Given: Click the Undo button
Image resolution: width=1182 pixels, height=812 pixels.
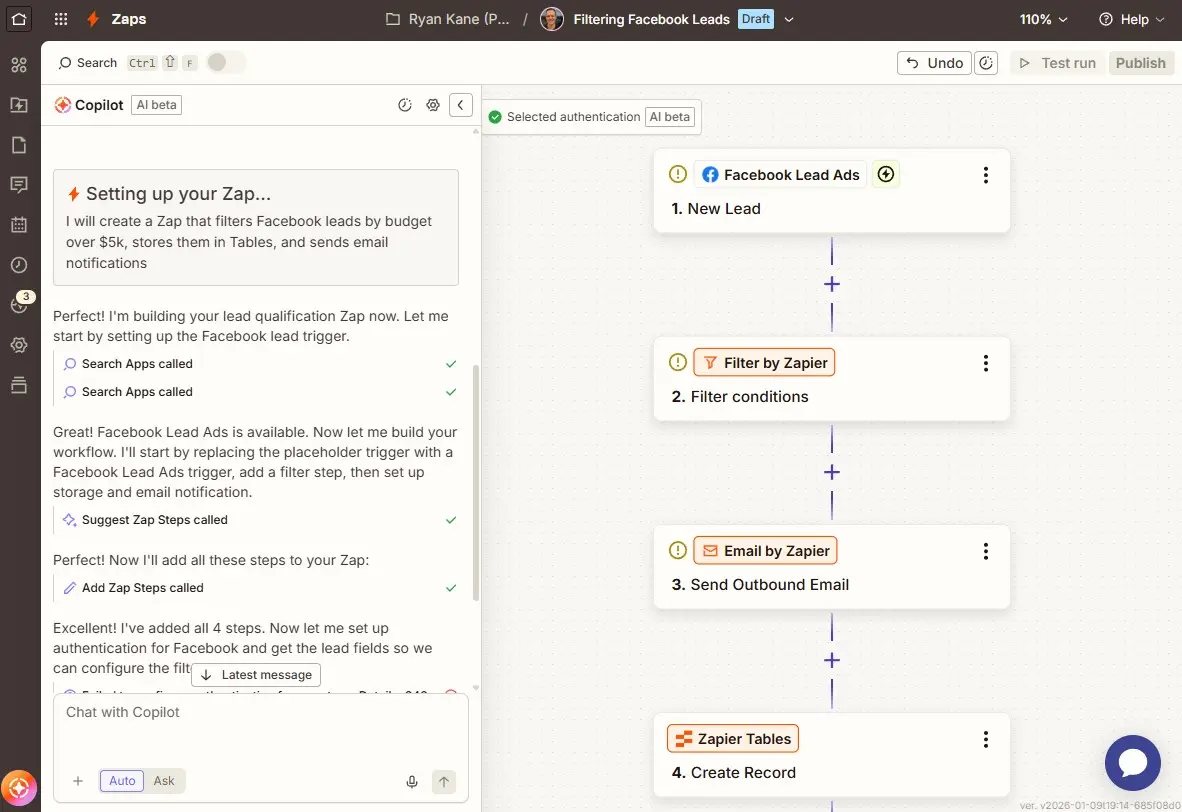Looking at the screenshot, I should click(x=934, y=63).
